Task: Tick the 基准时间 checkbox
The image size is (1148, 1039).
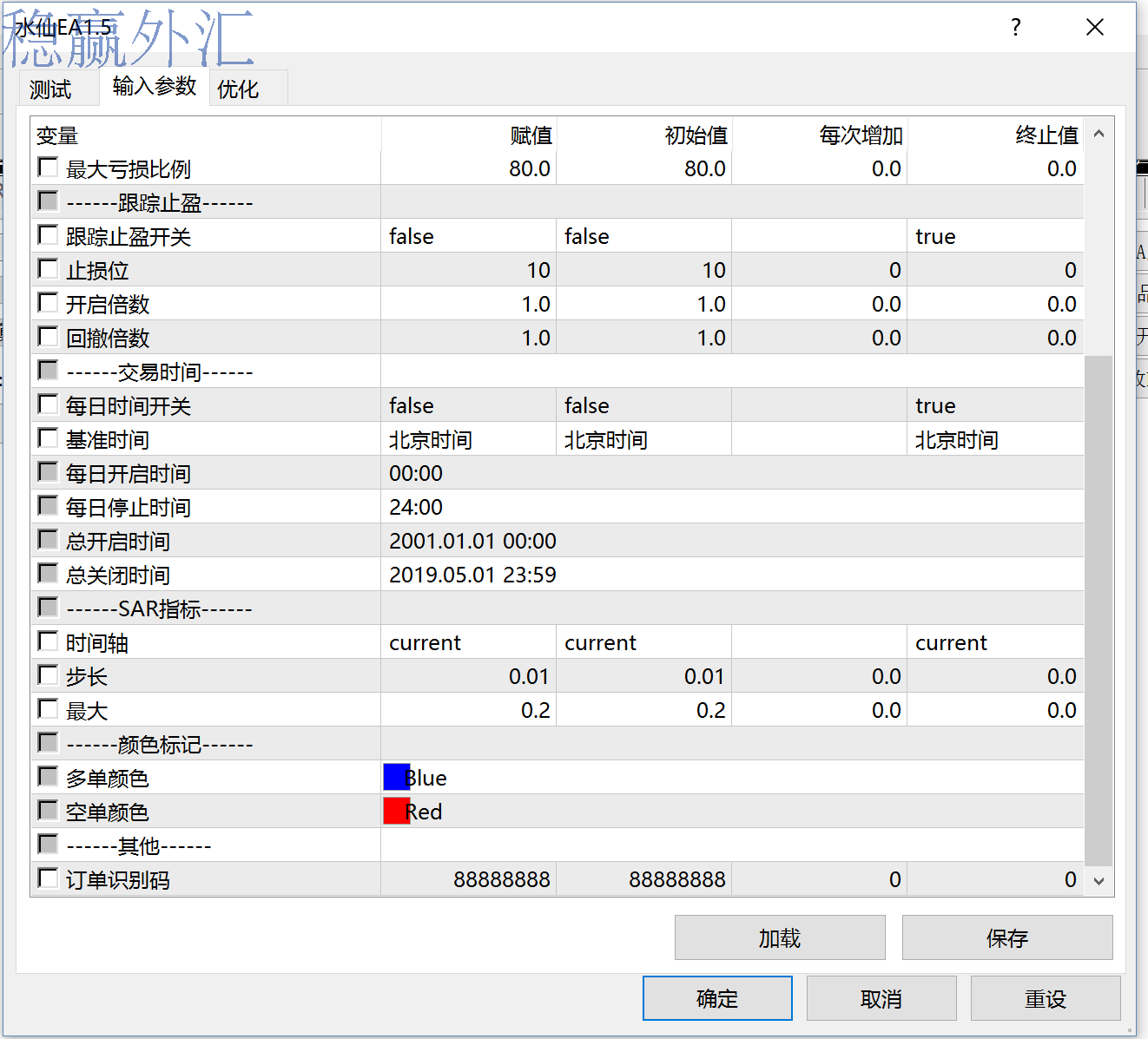Action: click(x=49, y=438)
